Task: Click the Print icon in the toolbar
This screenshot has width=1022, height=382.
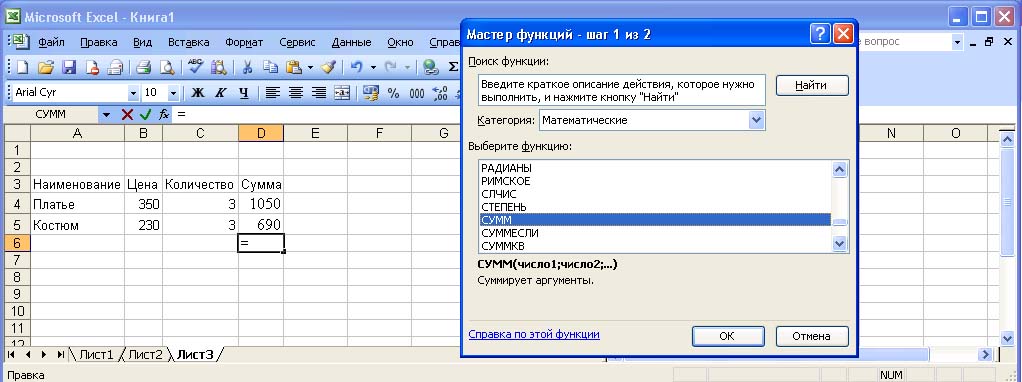Action: pos(143,67)
